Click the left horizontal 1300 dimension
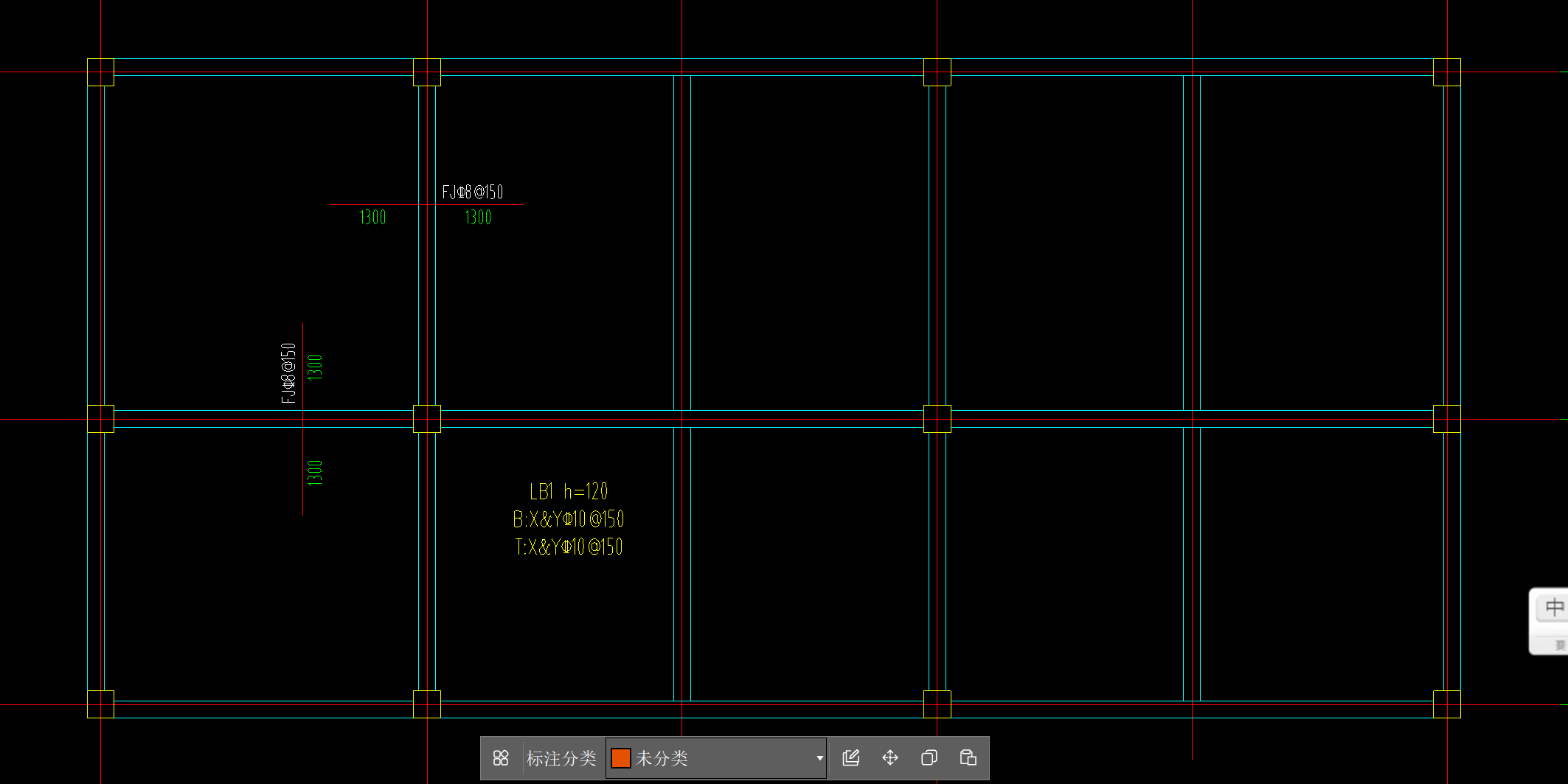Viewport: 1568px width, 784px height. point(372,218)
